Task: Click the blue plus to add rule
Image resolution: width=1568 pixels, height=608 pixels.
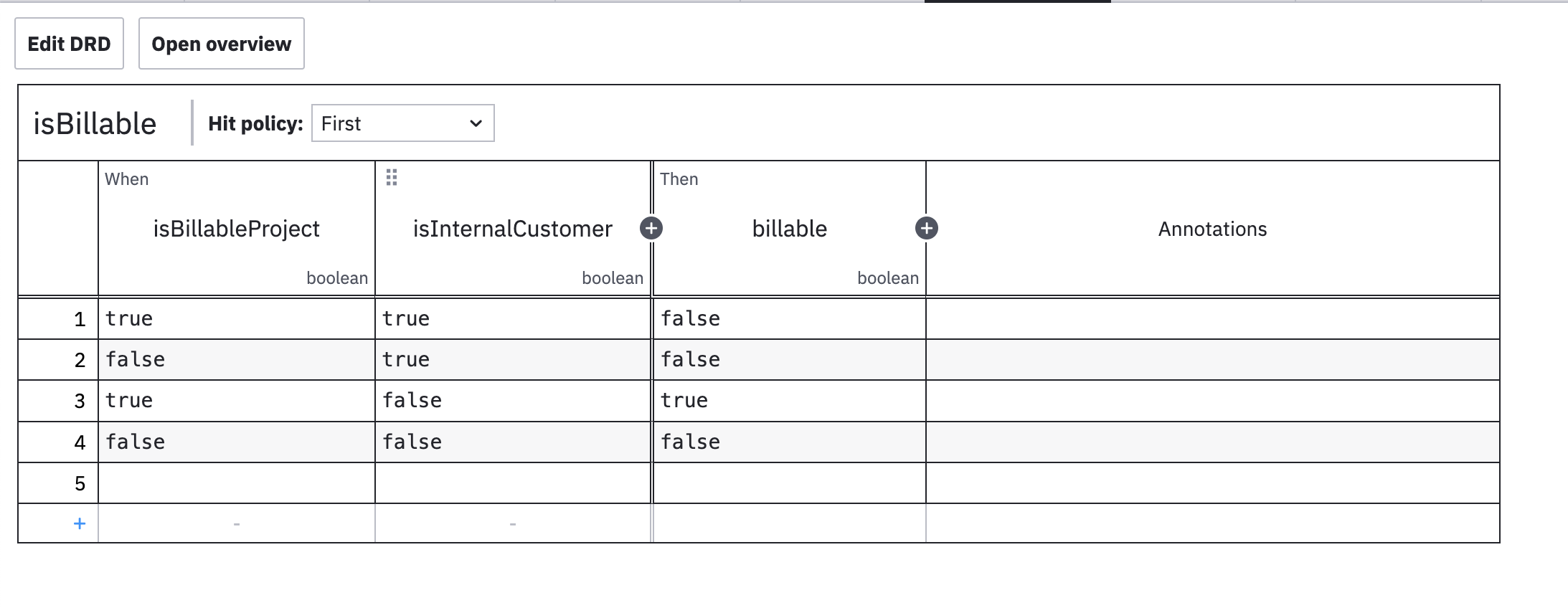Action: tap(80, 524)
